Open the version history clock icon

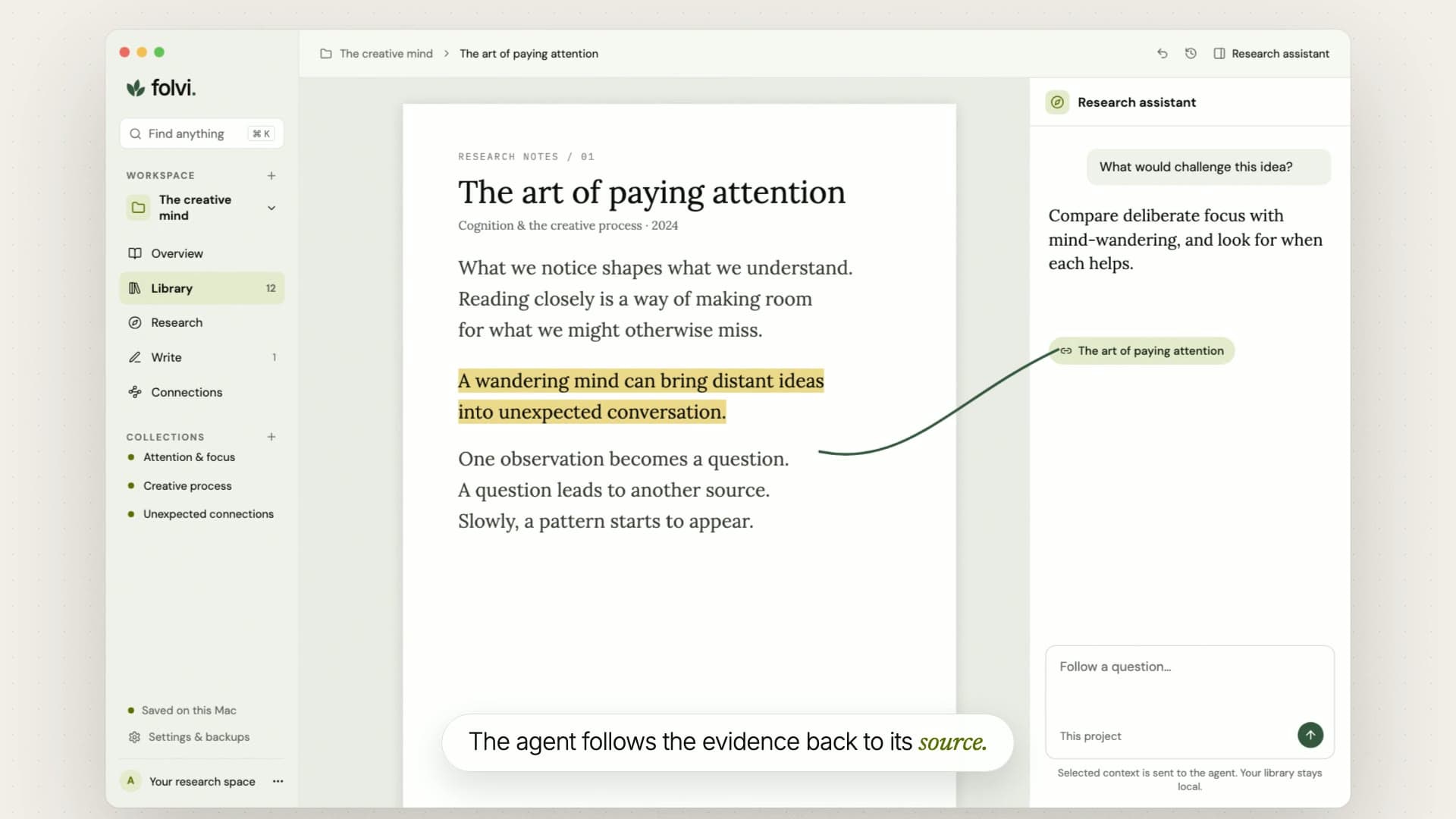tap(1191, 54)
